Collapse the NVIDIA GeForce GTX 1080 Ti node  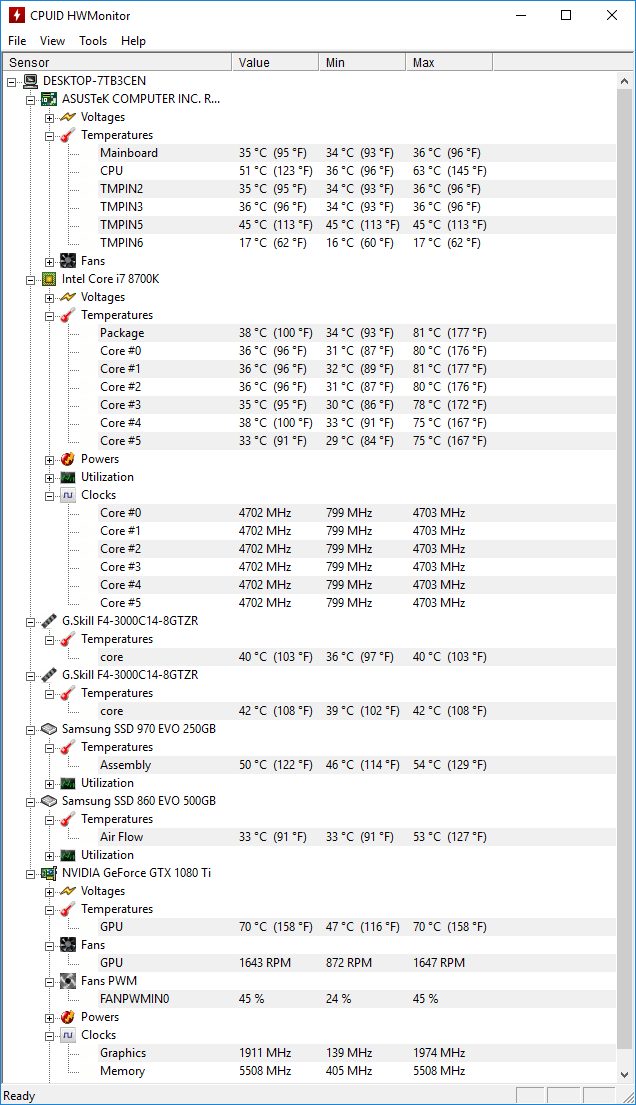pos(31,874)
